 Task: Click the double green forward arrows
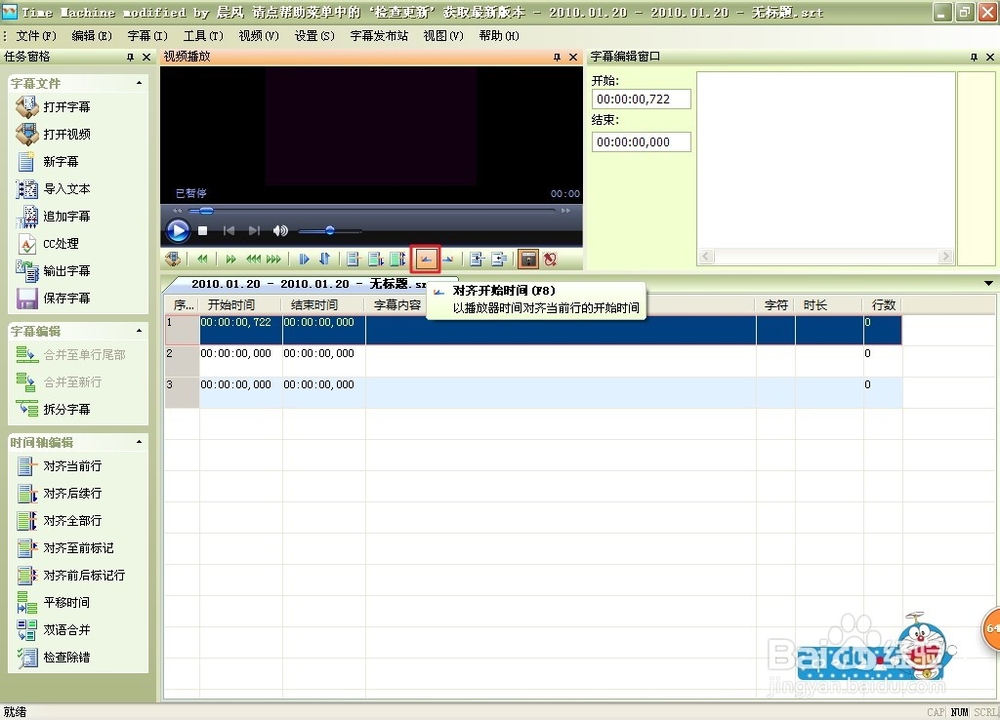231,259
